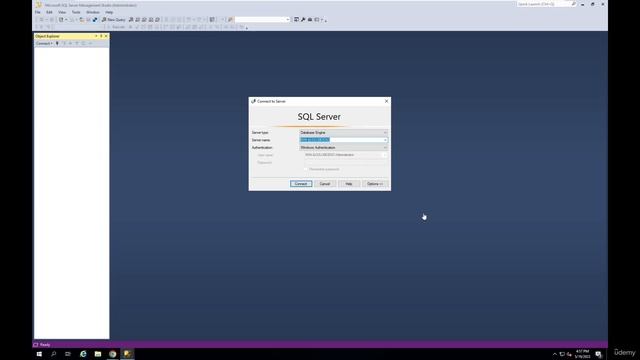Open File Explorer from the taskbar
This screenshot has width=640, height=360.
click(x=98, y=354)
